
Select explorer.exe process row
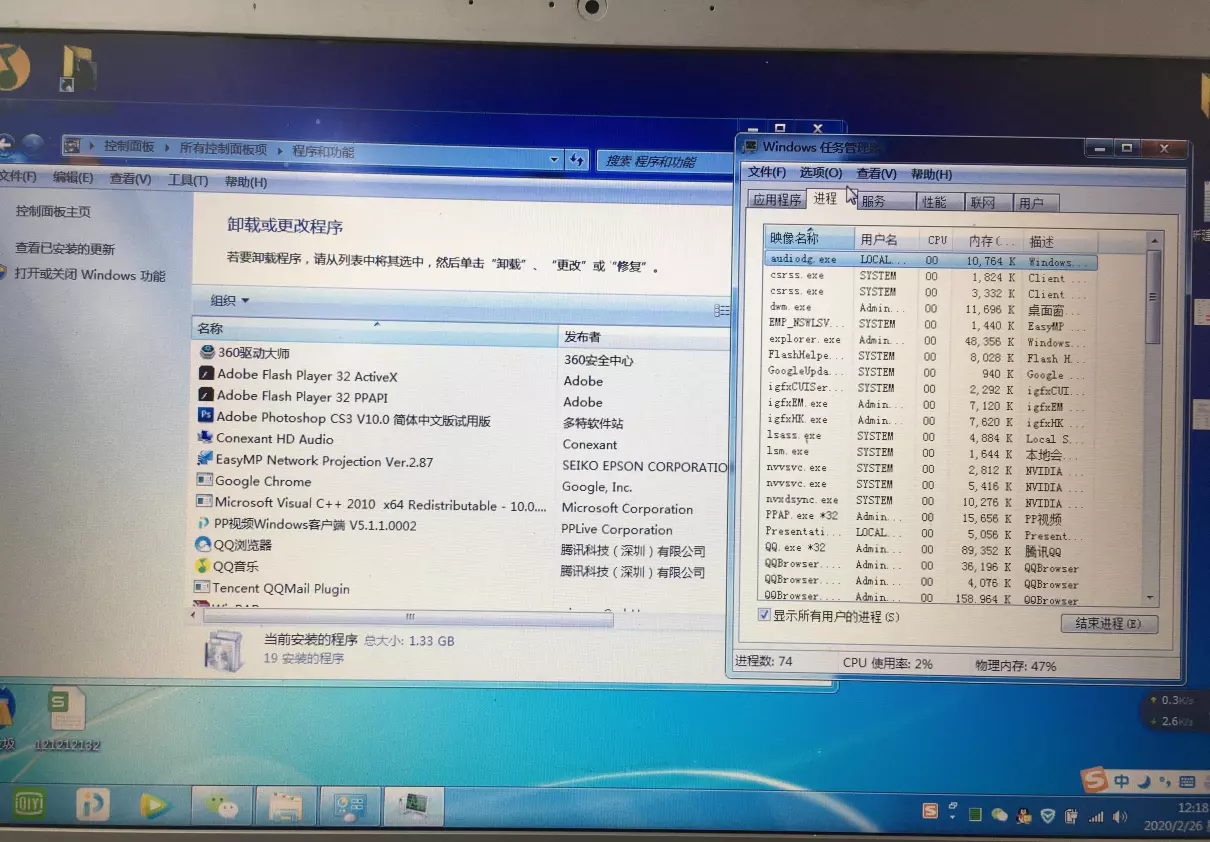(x=930, y=340)
